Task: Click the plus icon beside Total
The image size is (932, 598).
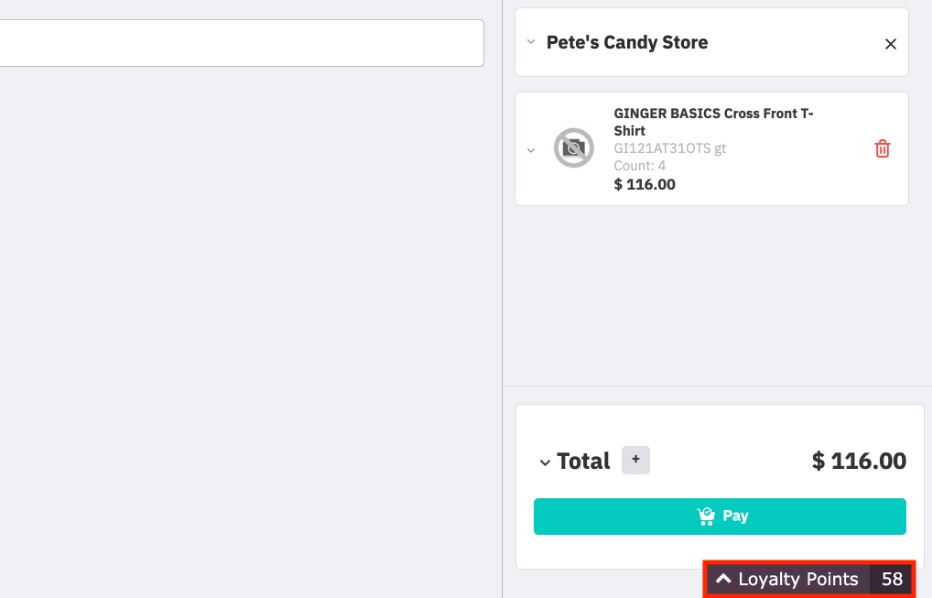Action: (x=635, y=459)
